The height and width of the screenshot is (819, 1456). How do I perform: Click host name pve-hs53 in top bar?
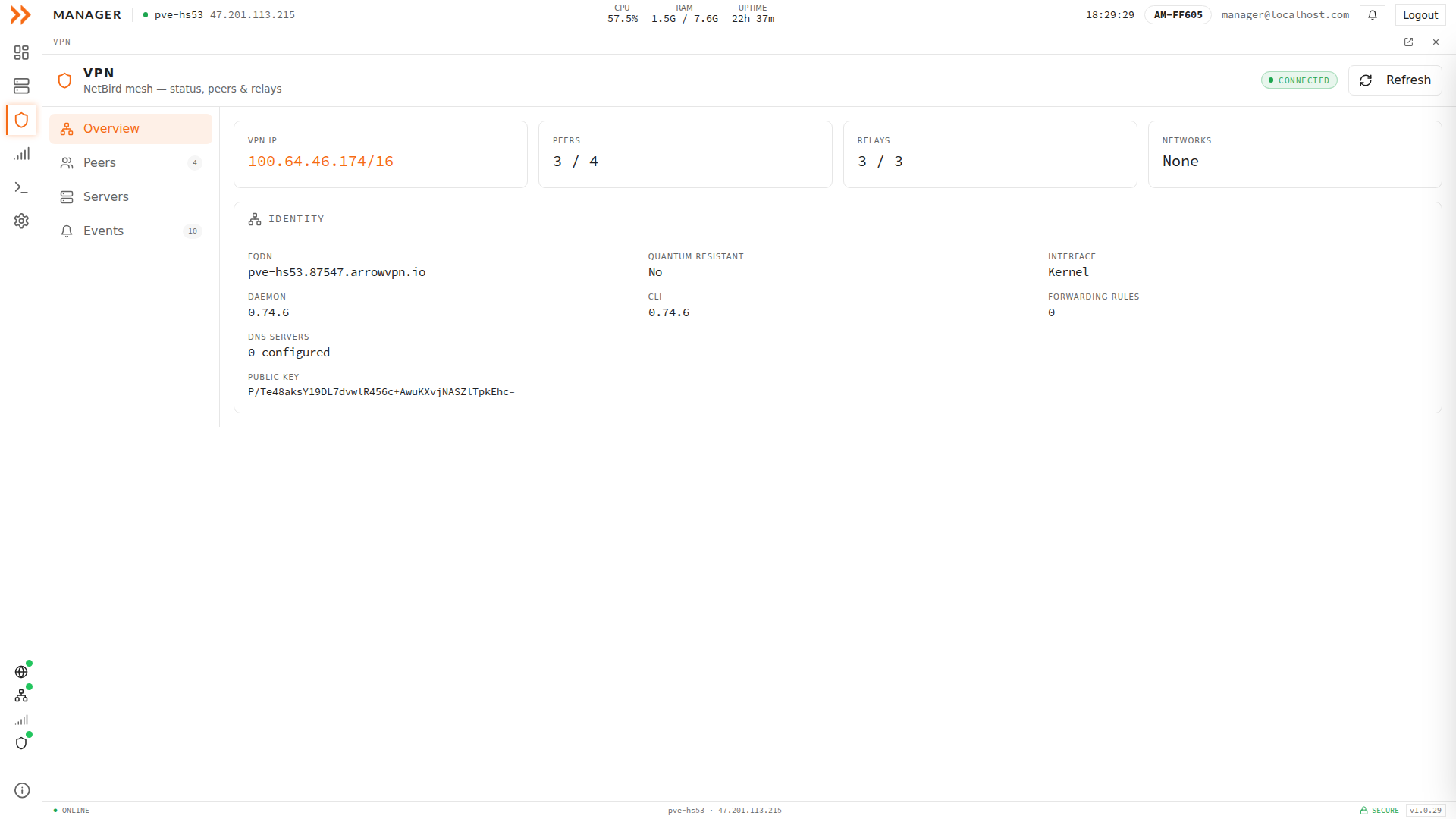[179, 15]
